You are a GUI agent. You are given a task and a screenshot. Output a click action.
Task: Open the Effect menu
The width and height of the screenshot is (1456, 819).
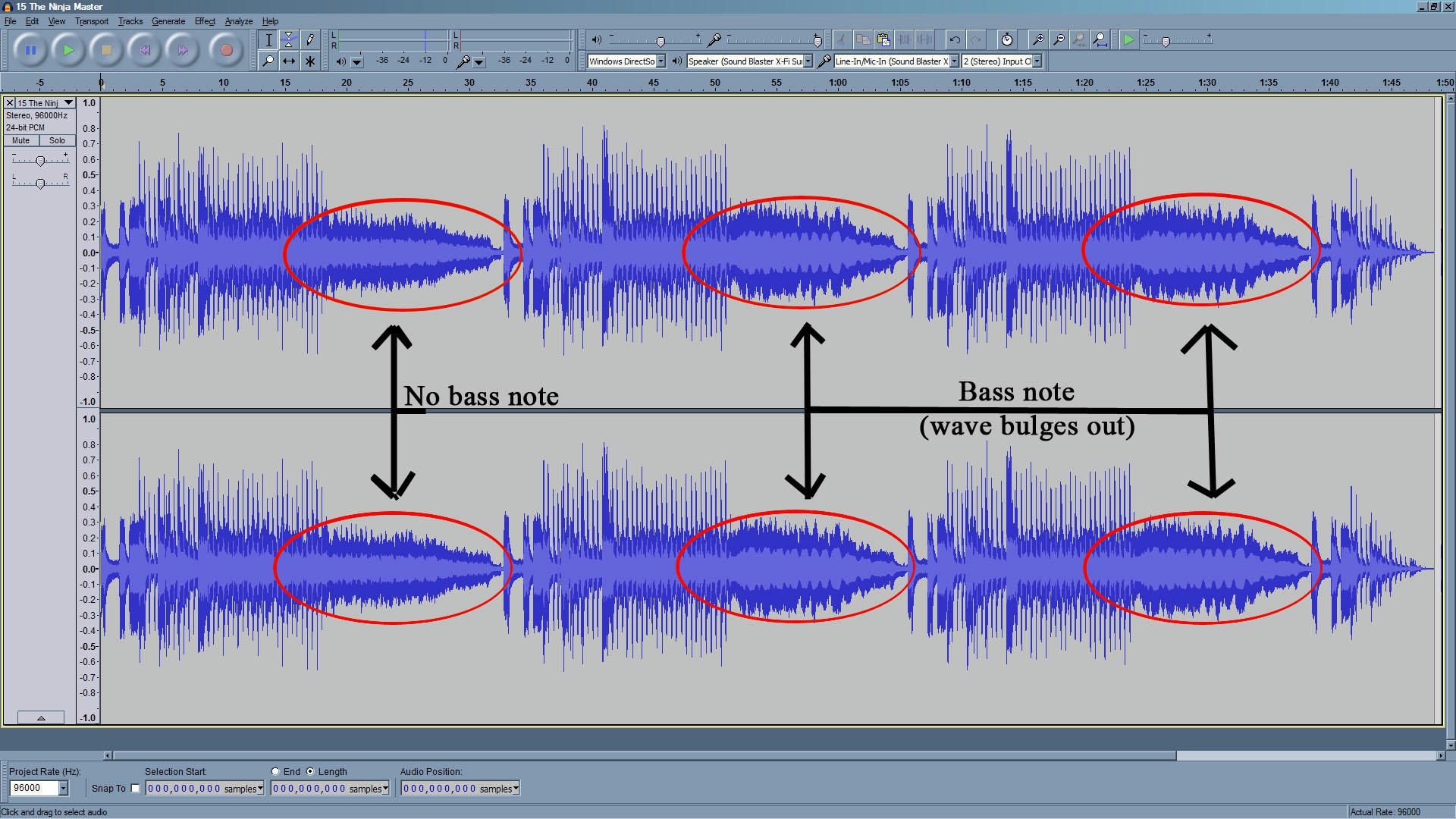(205, 21)
